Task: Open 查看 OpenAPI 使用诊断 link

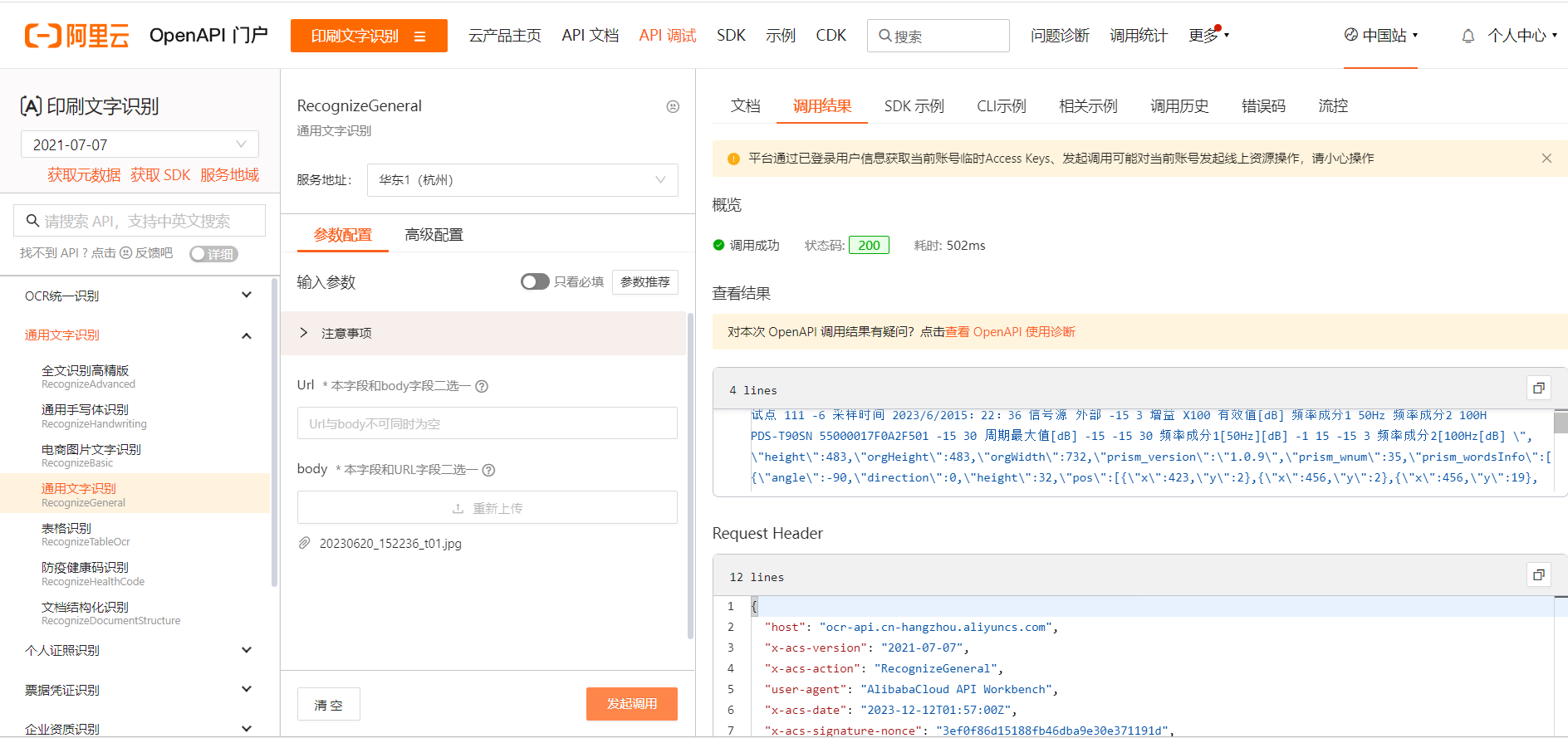Action: pyautogui.click(x=1010, y=332)
